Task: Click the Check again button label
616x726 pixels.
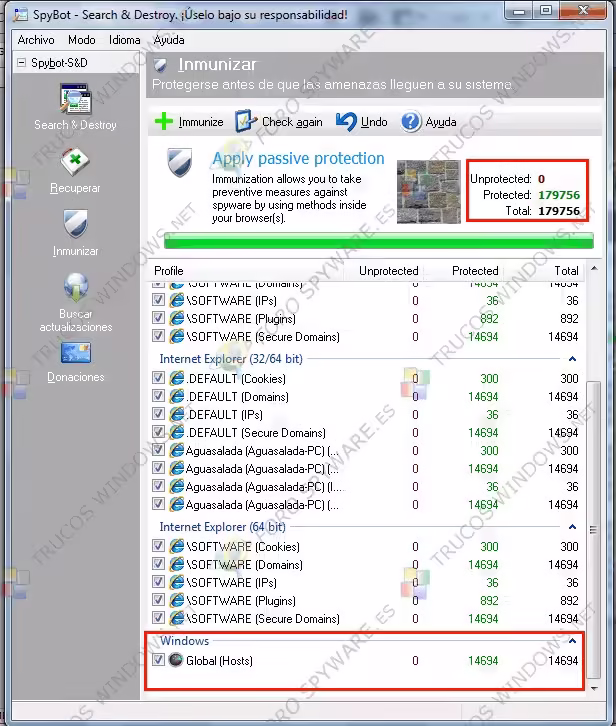Action: click(292, 122)
